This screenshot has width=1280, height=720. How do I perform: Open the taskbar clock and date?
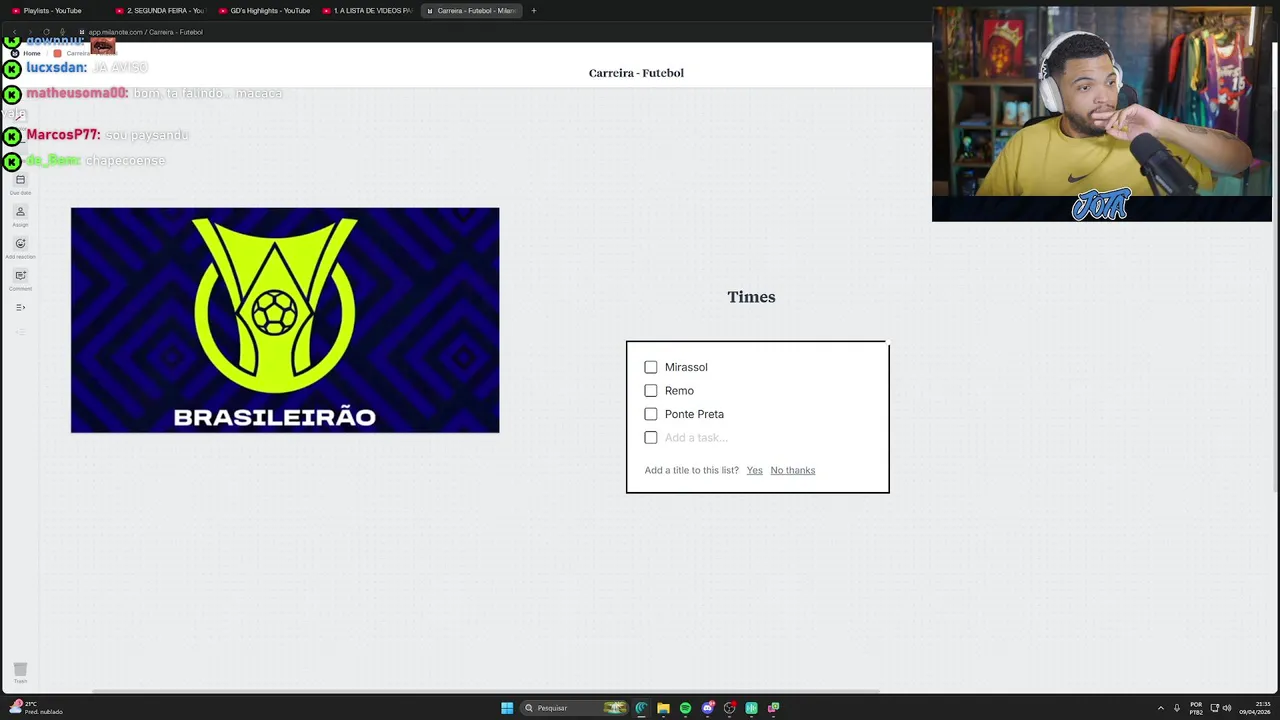point(1255,708)
